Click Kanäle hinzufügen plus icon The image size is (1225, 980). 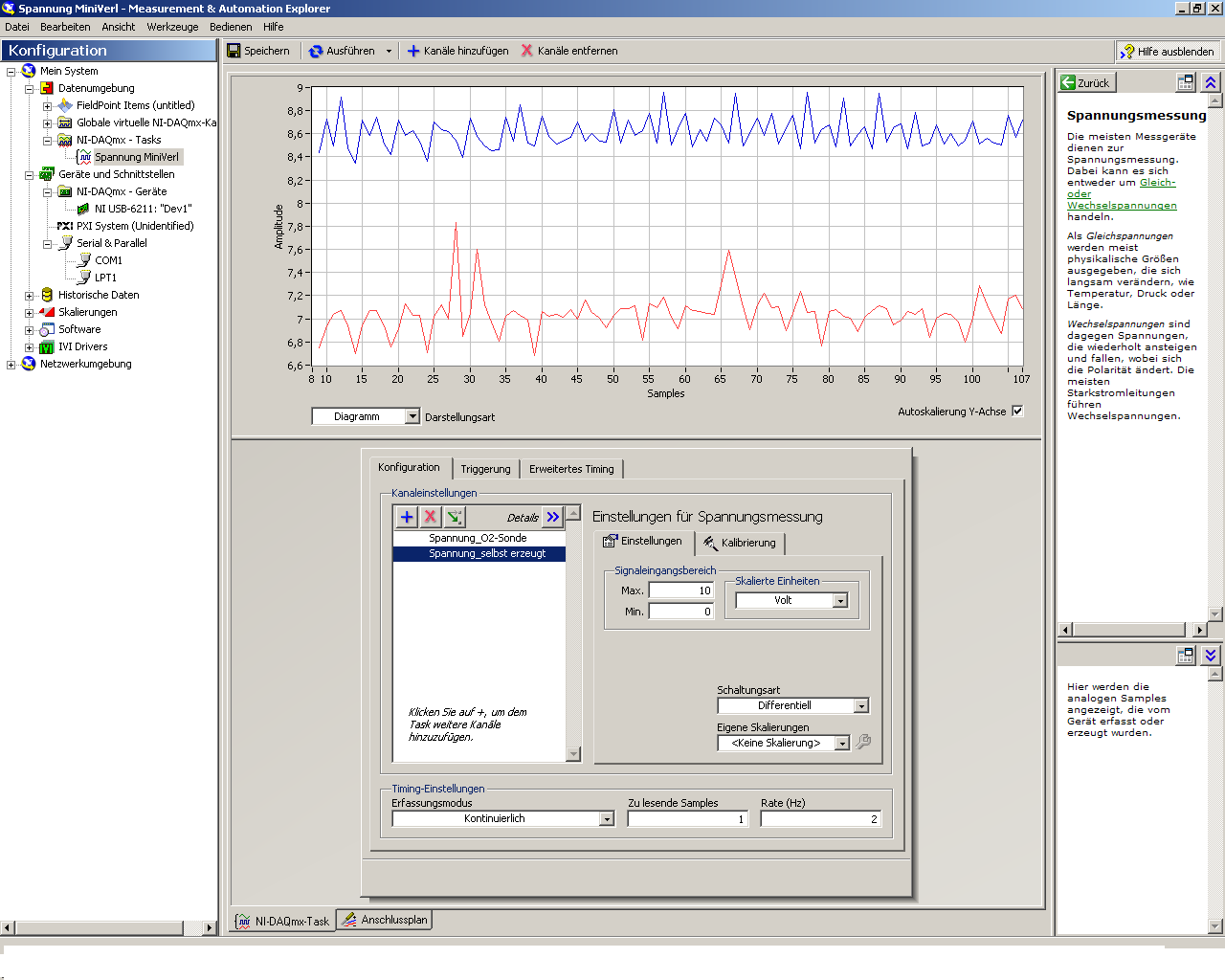(x=413, y=51)
